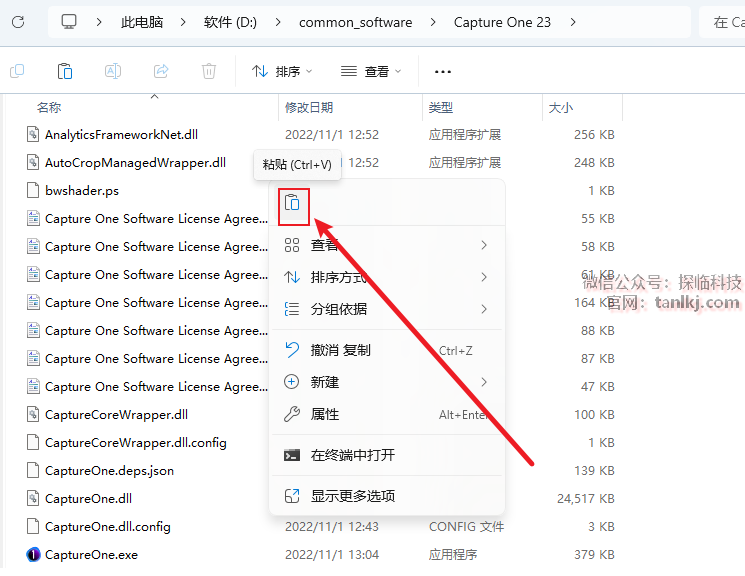The image size is (745, 576).
Task: Open 排序方式 submenu in context menu
Action: [x=386, y=277]
